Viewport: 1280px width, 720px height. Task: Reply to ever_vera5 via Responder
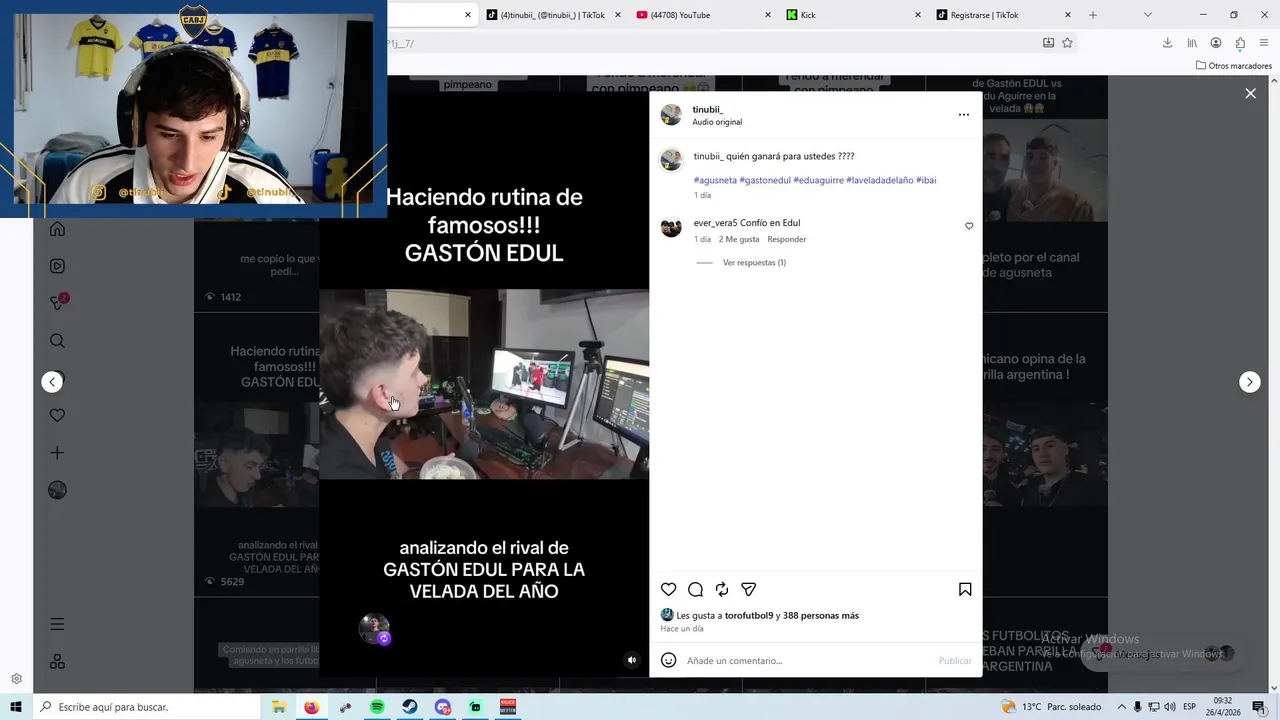coord(787,239)
